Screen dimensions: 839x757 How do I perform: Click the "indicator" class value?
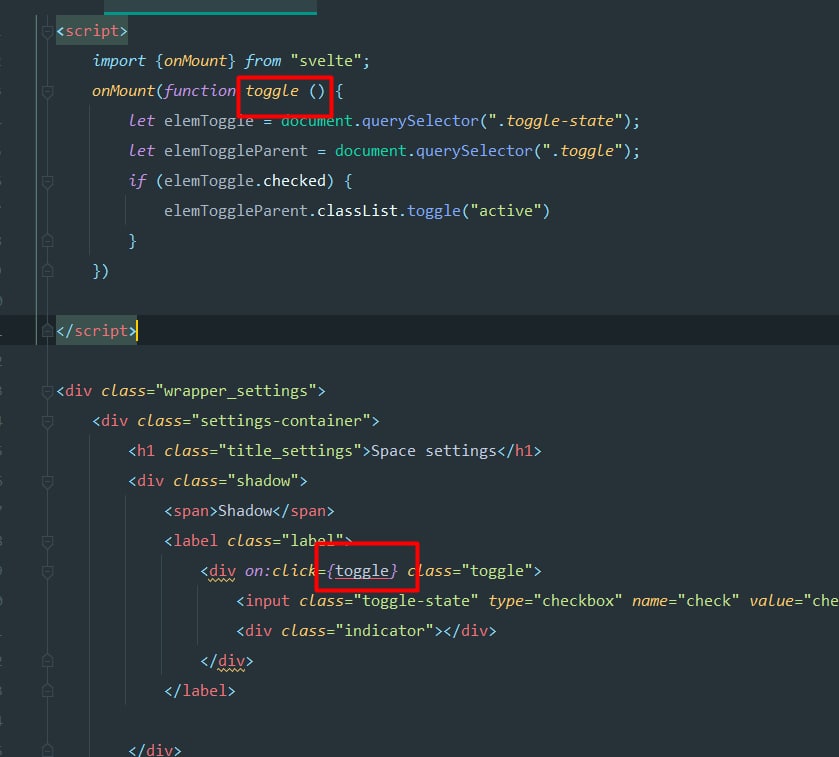(384, 631)
